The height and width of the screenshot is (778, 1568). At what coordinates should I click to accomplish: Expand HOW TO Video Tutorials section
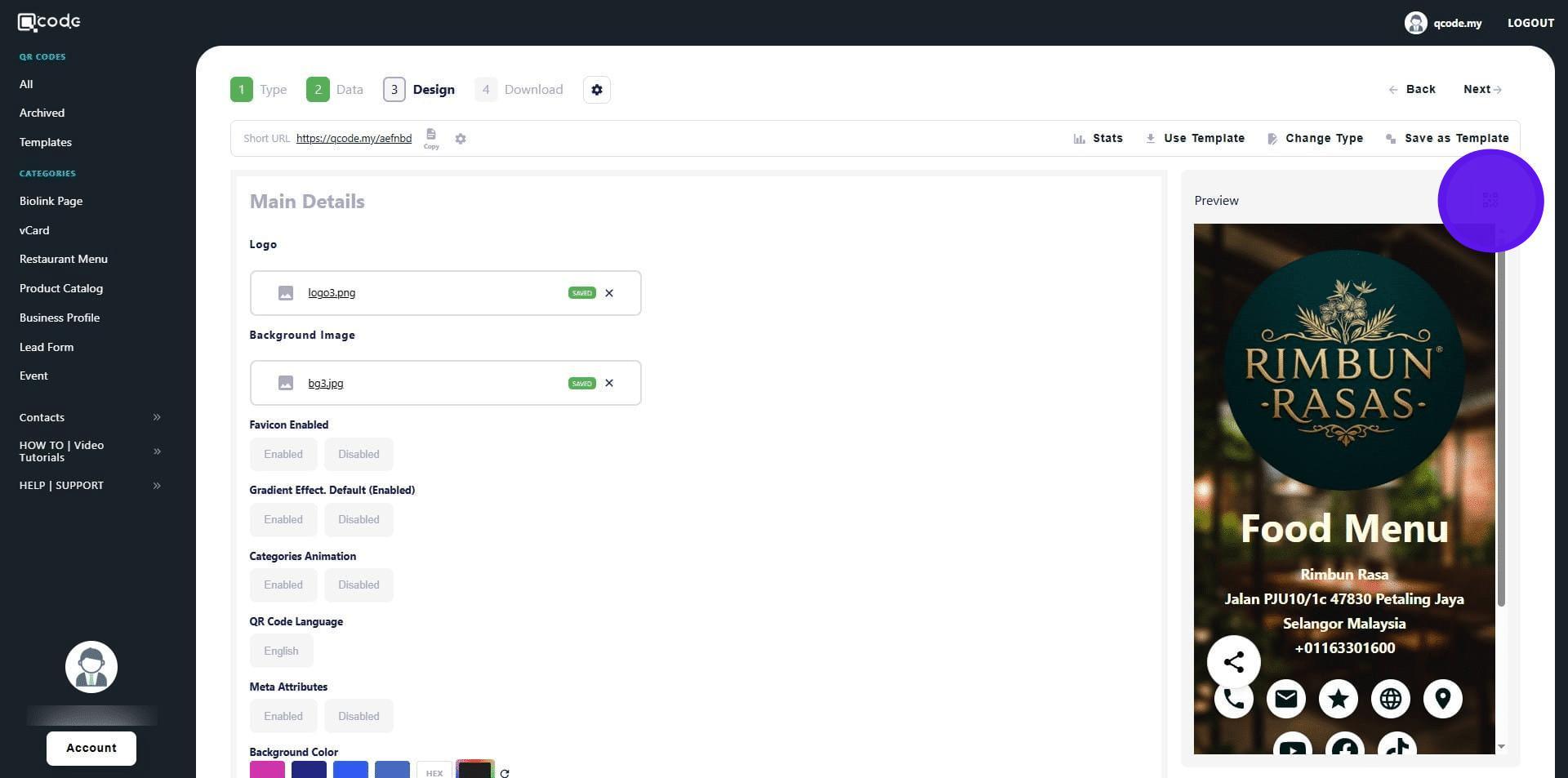pos(157,451)
